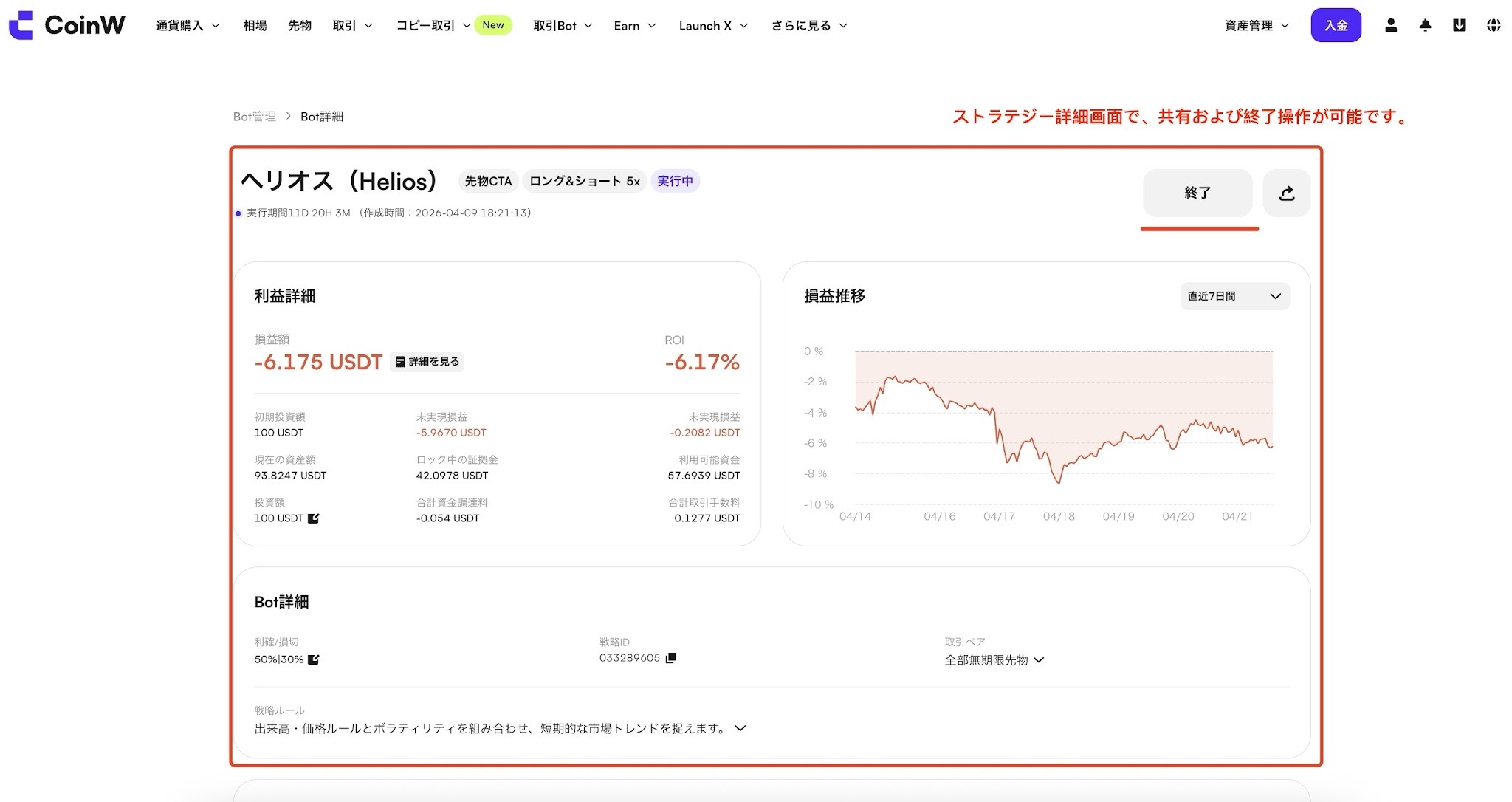Open the notifications bell icon
This screenshot has width=1512, height=802.
(x=1425, y=26)
